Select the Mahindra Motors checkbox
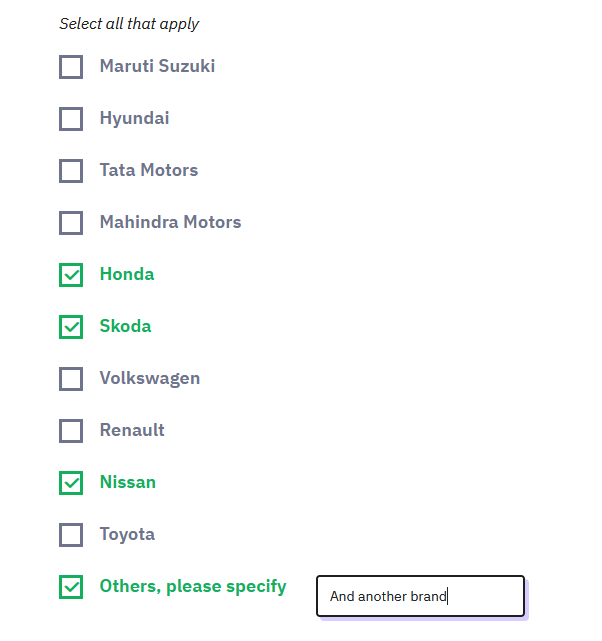The height and width of the screenshot is (641, 602). pyautogui.click(x=71, y=223)
